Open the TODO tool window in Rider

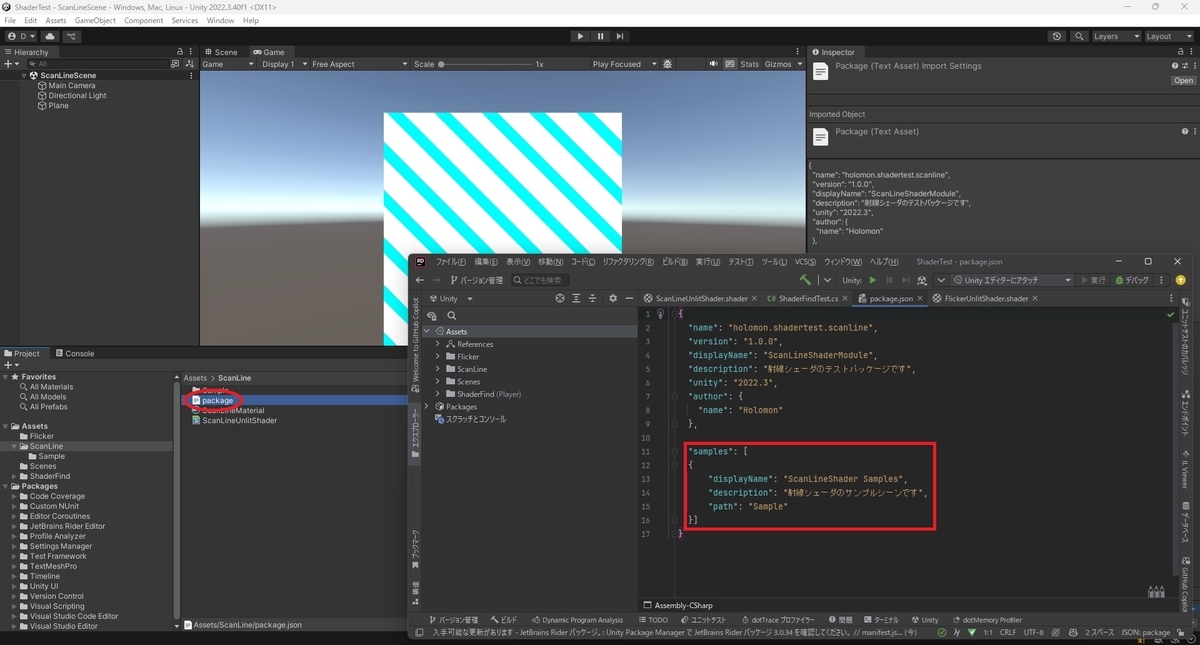655,620
